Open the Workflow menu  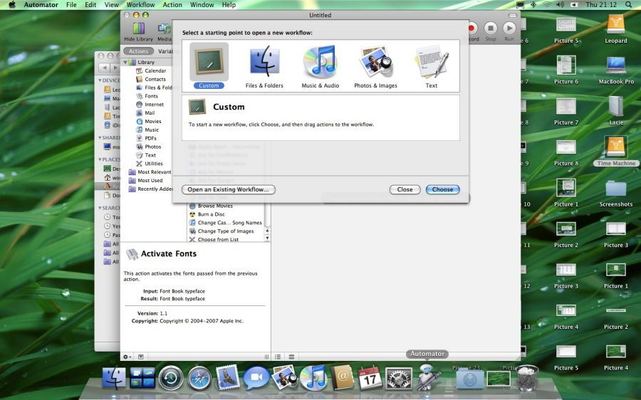(x=141, y=5)
